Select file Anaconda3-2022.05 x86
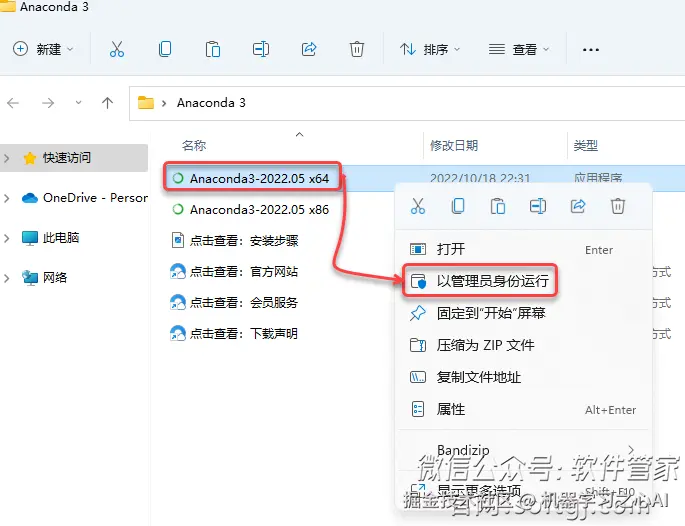685x526 pixels. [251, 209]
